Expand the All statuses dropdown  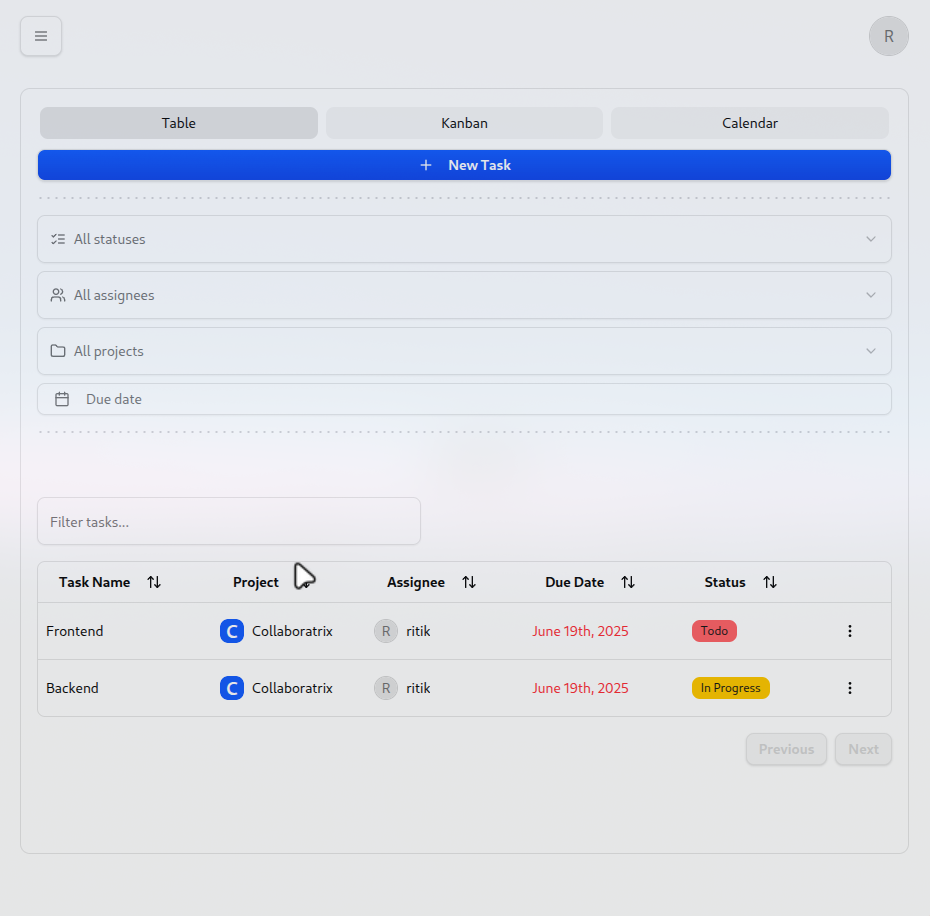point(464,239)
